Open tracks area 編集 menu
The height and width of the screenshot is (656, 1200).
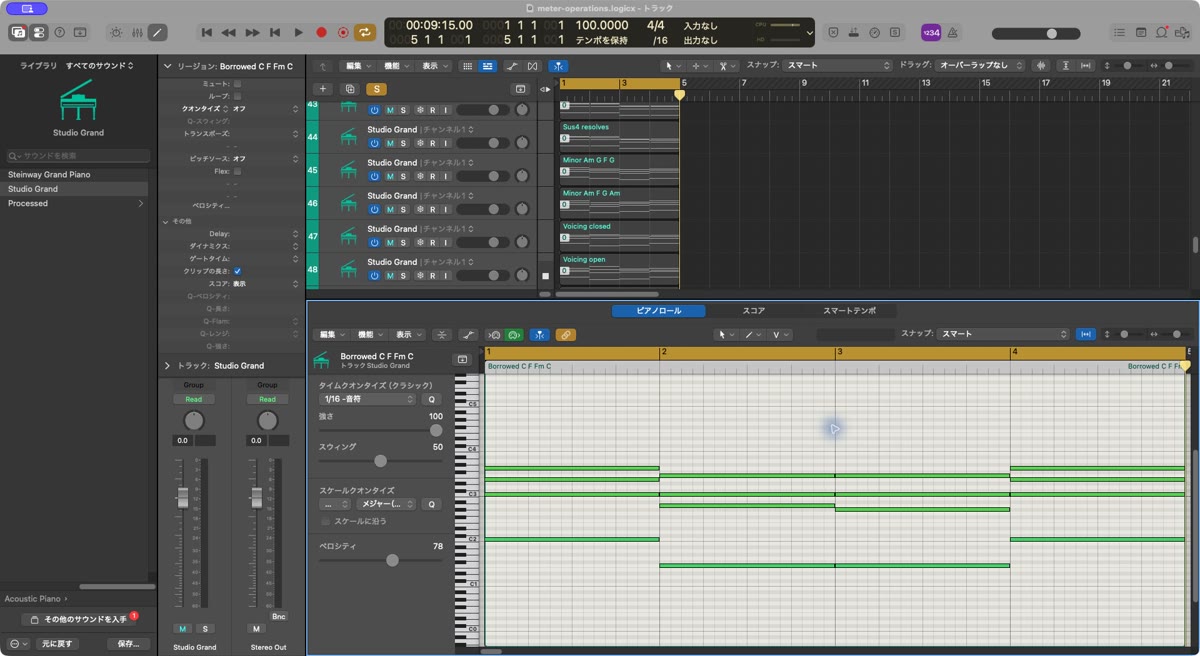pyautogui.click(x=357, y=66)
